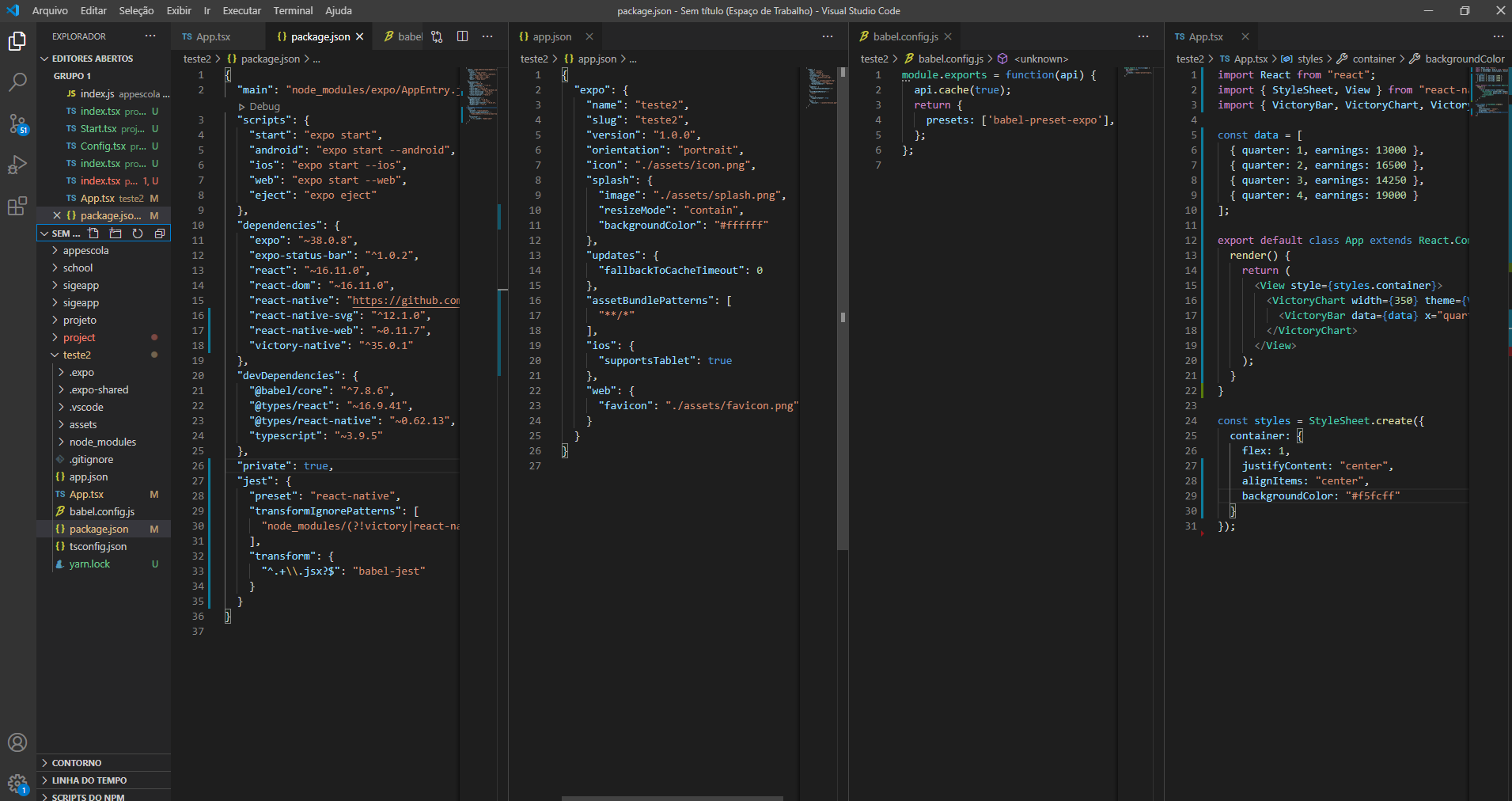Viewport: 1512px width, 801px height.
Task: Expand the node_modules folder
Action: pyautogui.click(x=102, y=442)
